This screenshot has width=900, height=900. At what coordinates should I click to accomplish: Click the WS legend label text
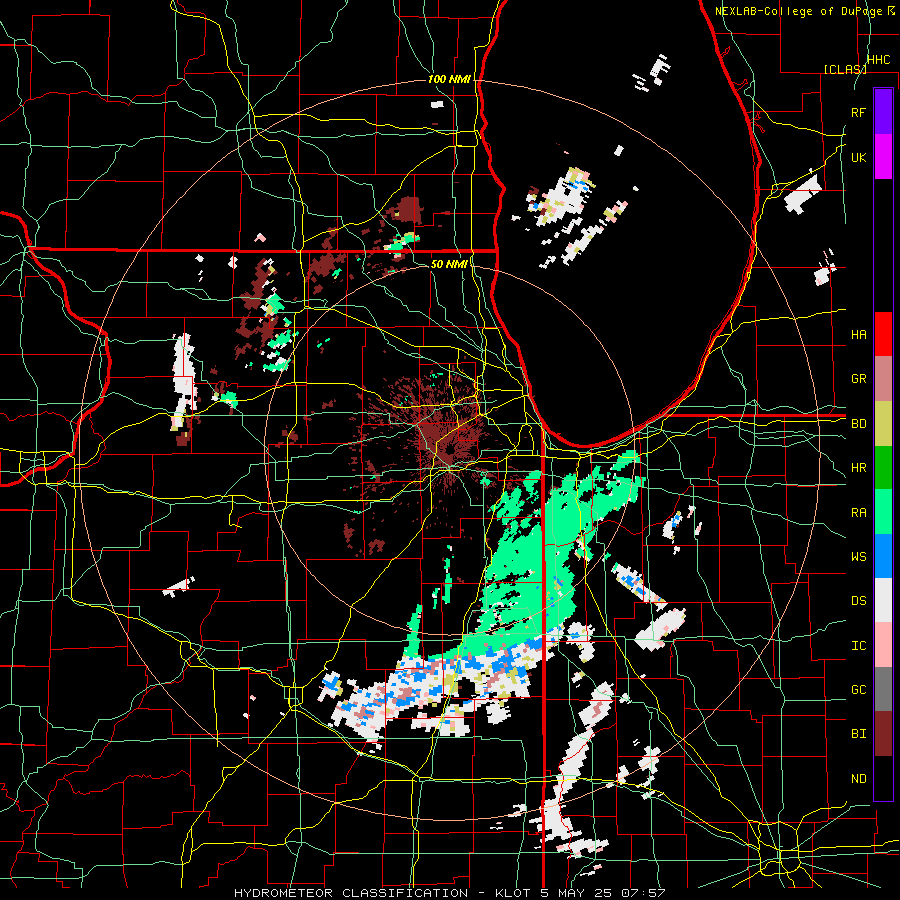pos(858,557)
